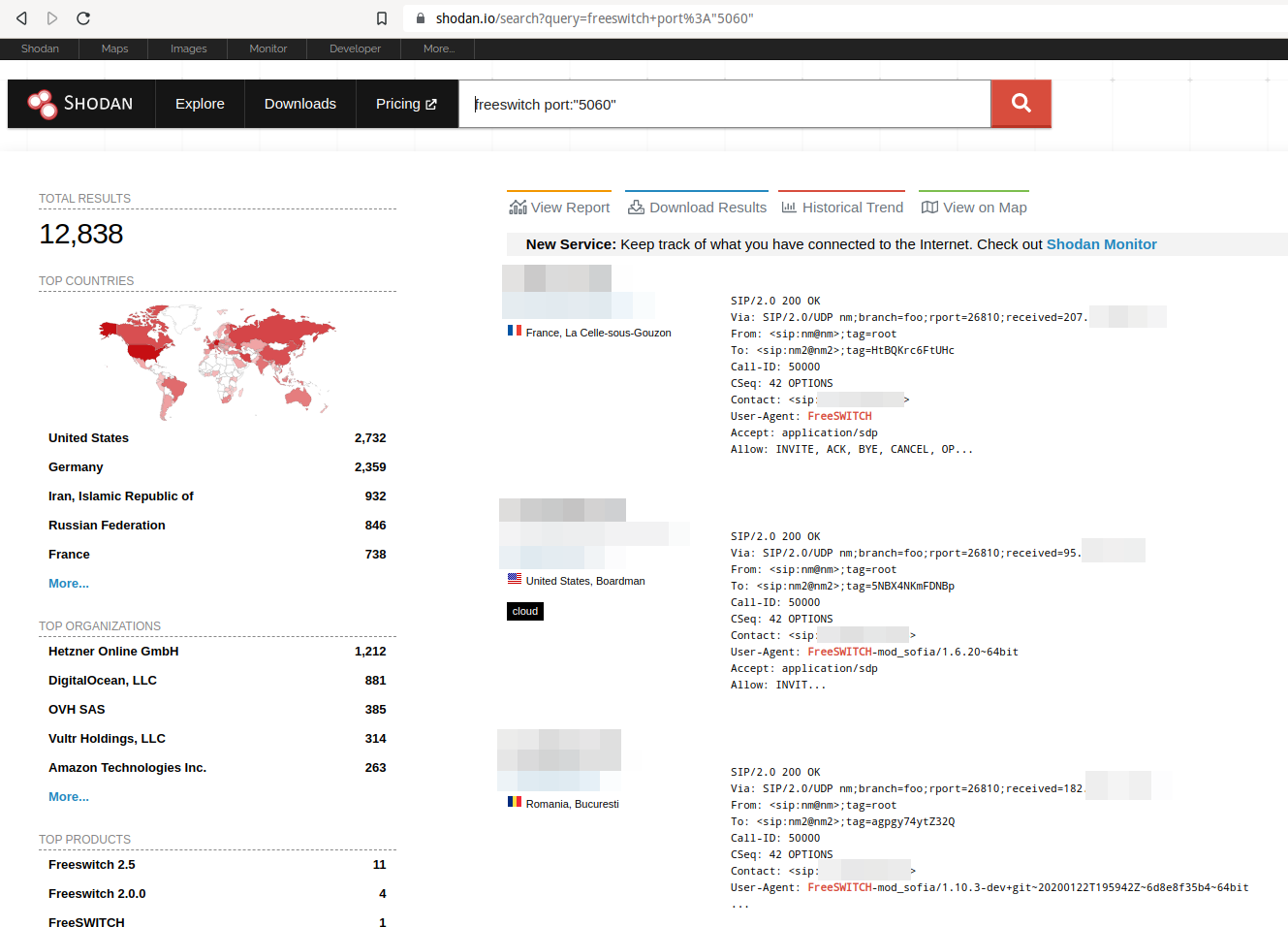This screenshot has height=927, width=1288.
Task: Filter by OVH SAS organization
Action: 77,710
